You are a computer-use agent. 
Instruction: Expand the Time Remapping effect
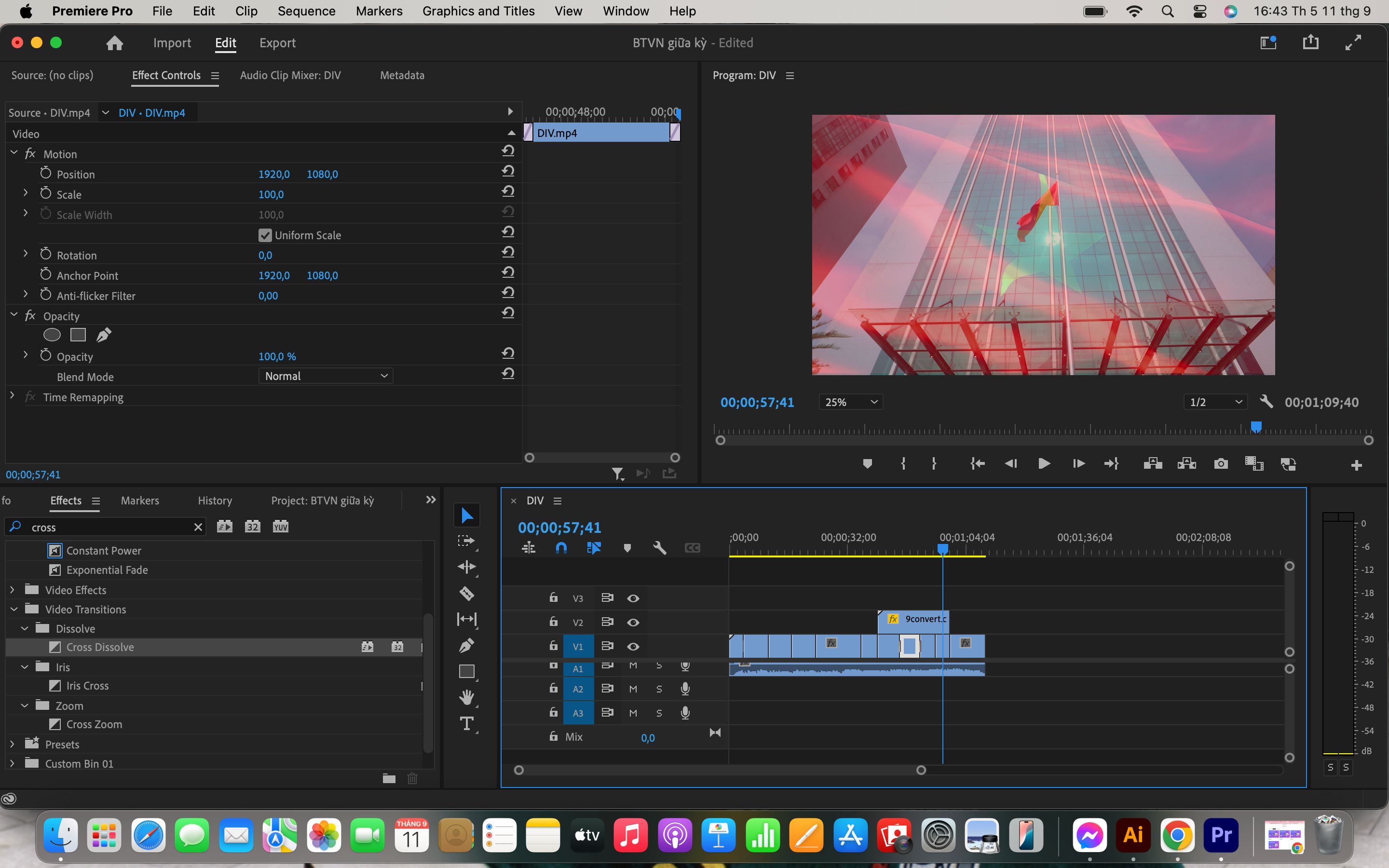[x=12, y=396]
